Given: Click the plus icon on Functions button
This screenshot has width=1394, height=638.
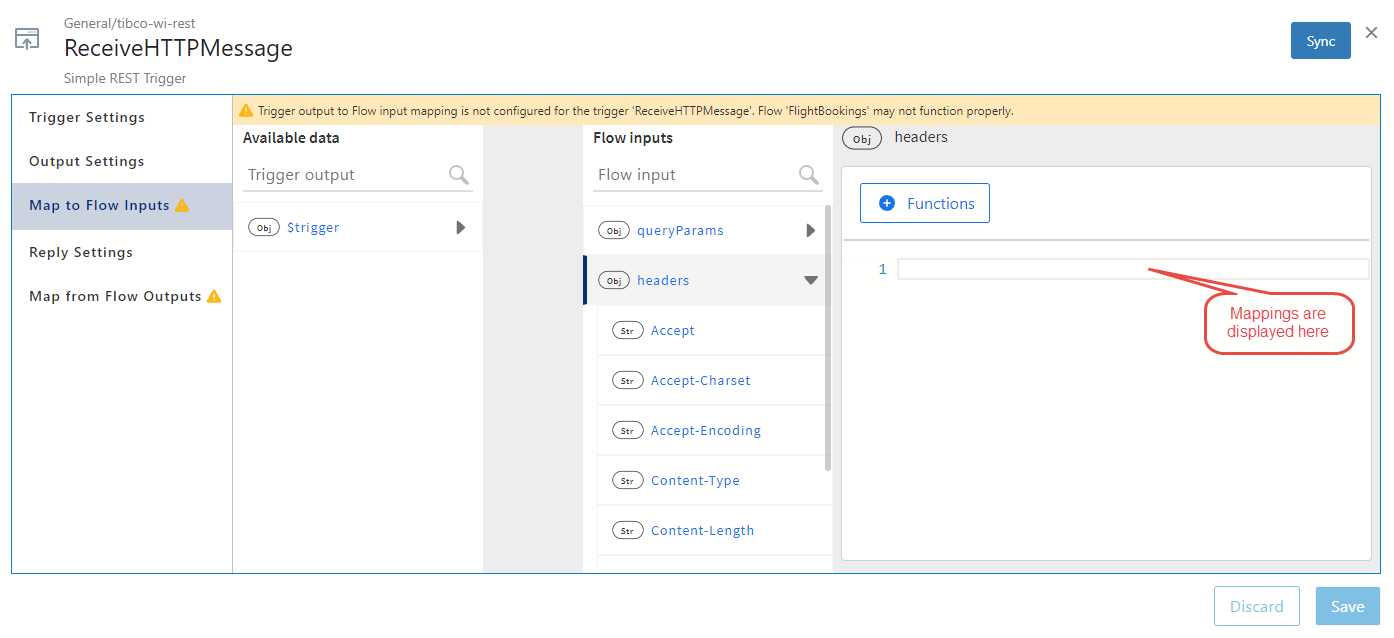Looking at the screenshot, I should (886, 203).
